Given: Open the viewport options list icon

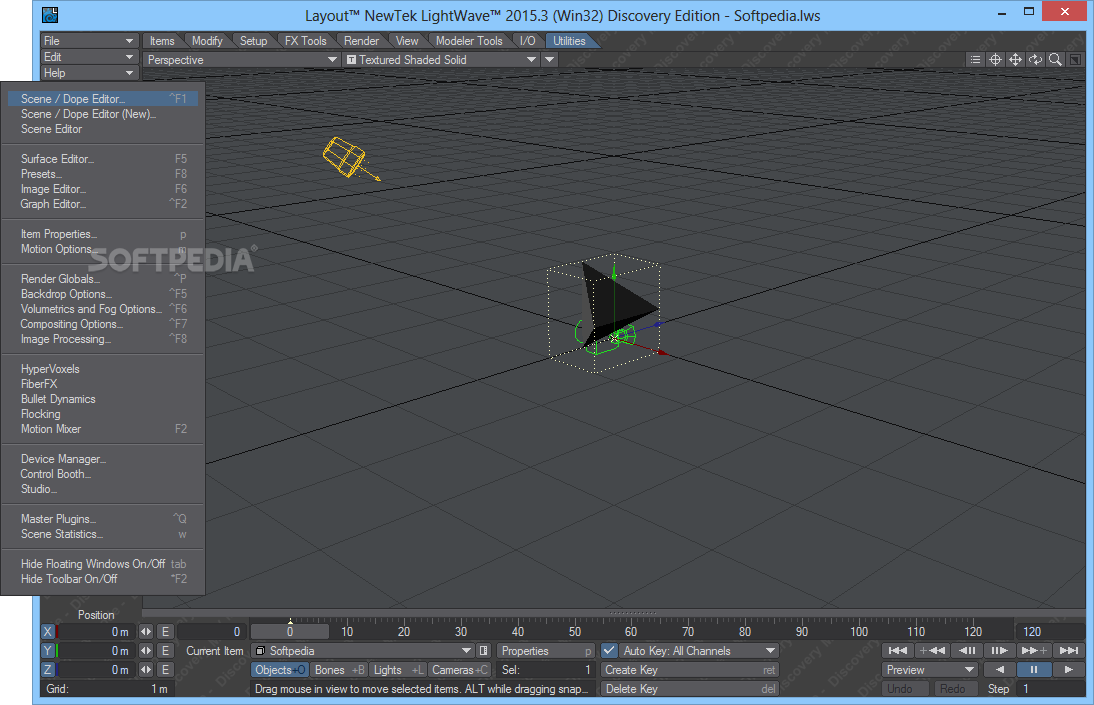Looking at the screenshot, I should point(975,60).
